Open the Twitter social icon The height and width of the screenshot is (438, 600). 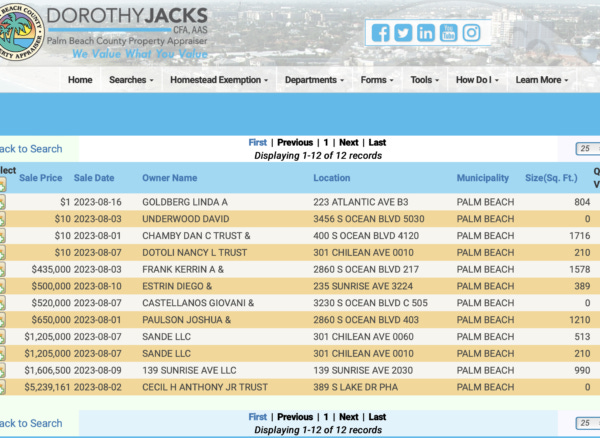(403, 33)
